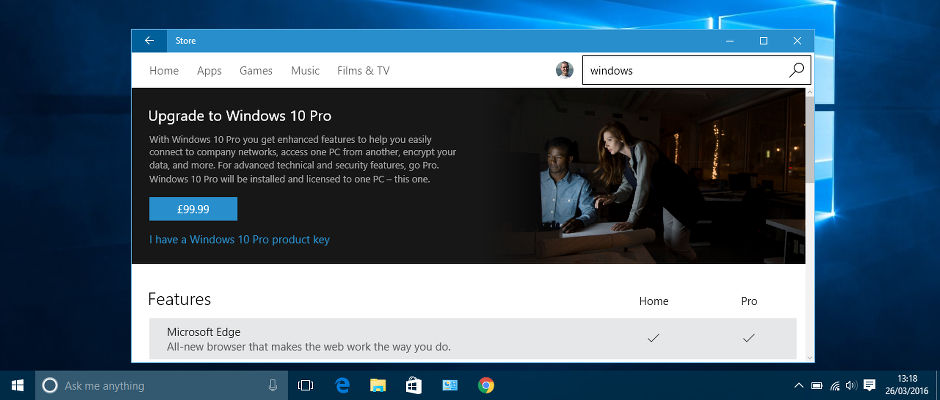This screenshot has width=940, height=400.
Task: Click the 'Pro' column header in Features
Action: [x=749, y=301]
